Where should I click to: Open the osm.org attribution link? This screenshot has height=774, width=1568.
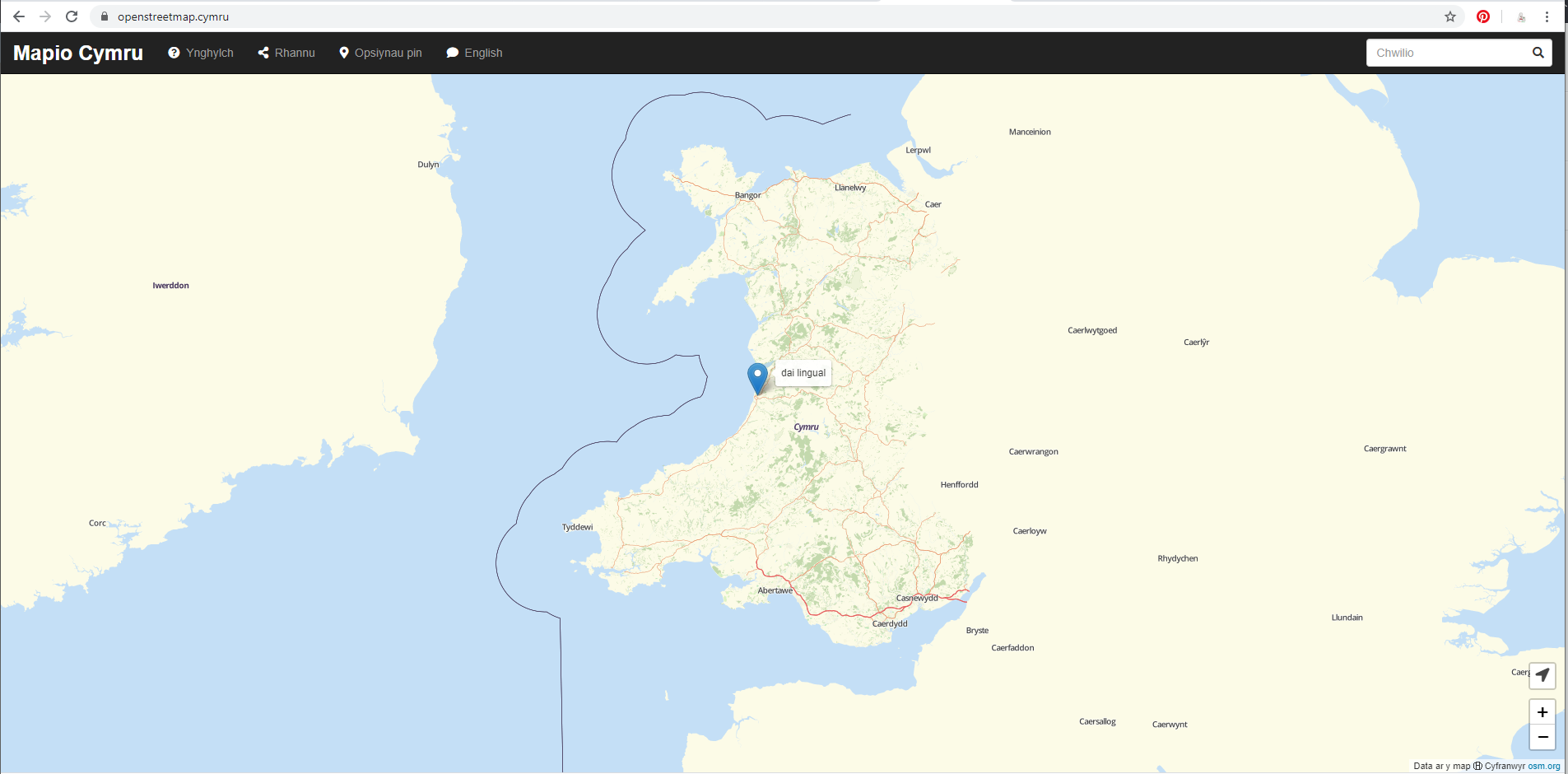(1543, 766)
